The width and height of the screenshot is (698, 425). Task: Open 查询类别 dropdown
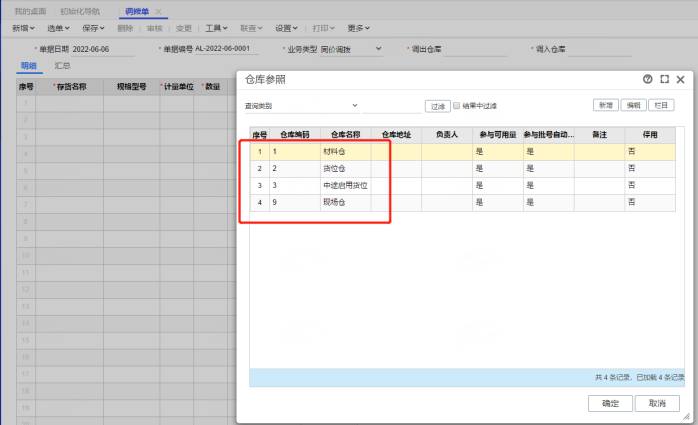coord(301,106)
